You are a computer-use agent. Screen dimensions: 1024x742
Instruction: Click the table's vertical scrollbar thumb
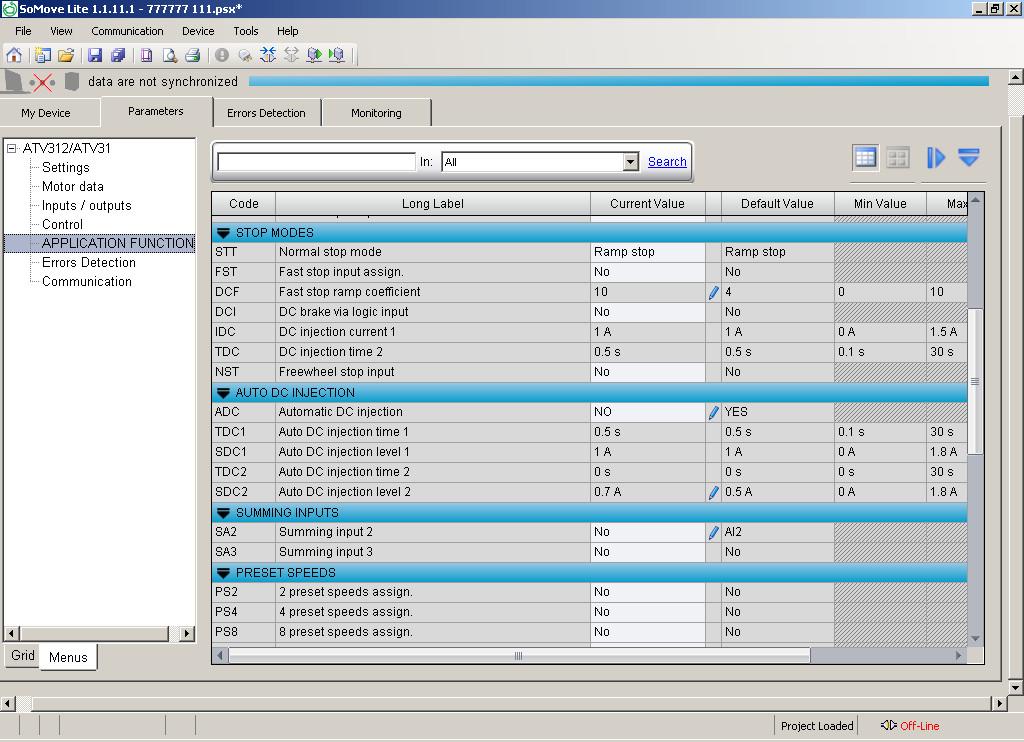click(x=975, y=381)
